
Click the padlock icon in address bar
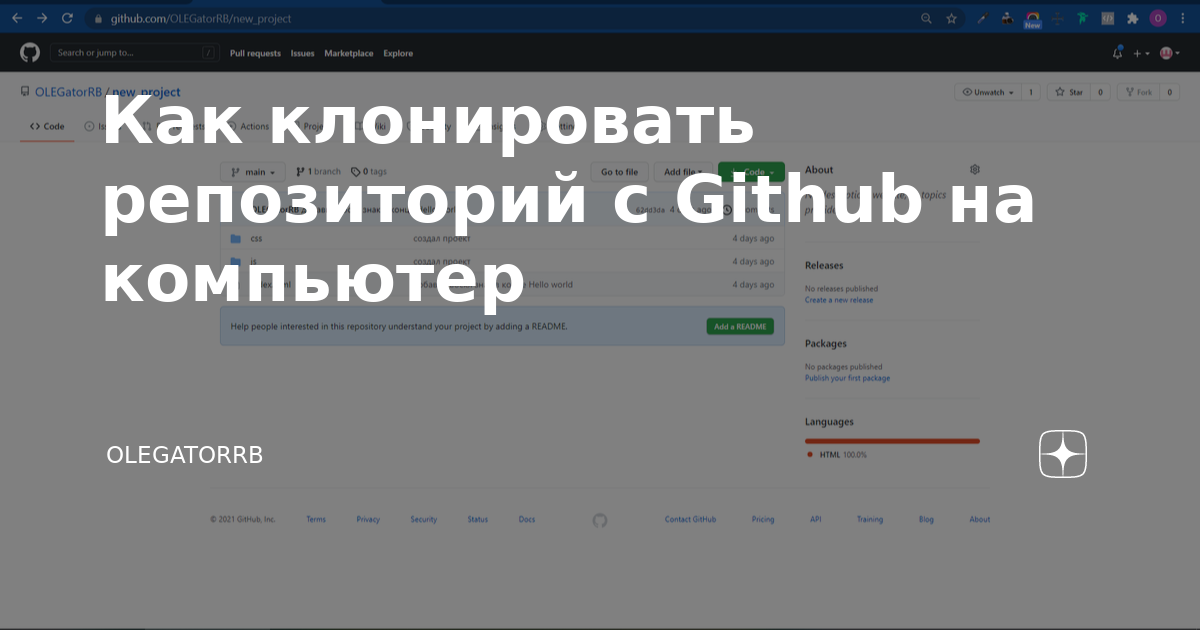(98, 19)
